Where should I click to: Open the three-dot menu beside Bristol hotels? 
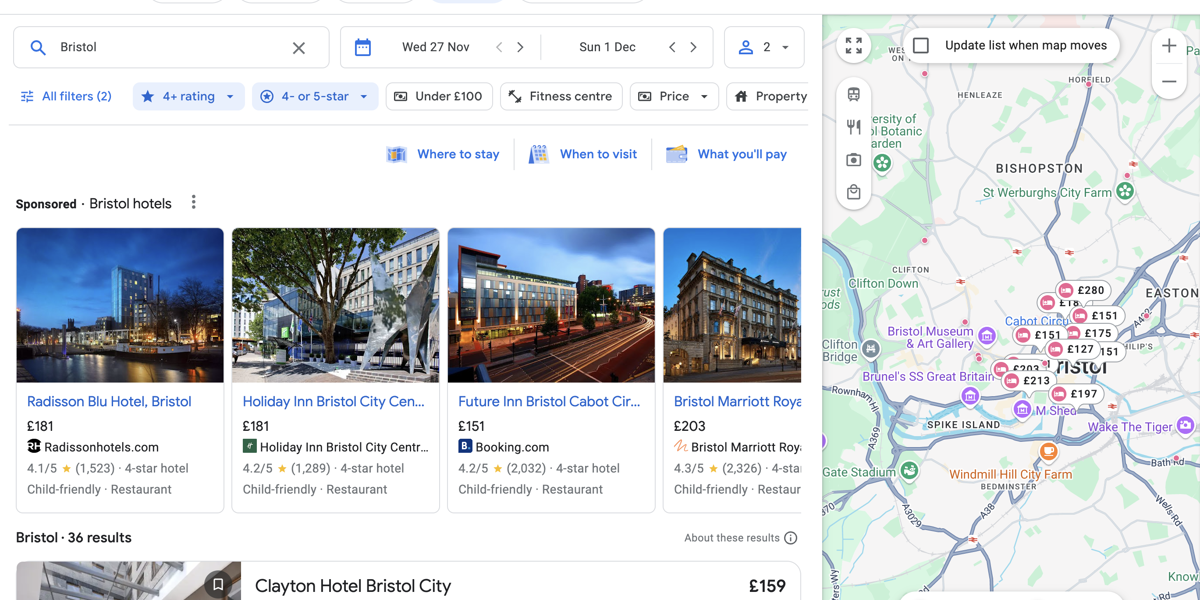coord(193,203)
